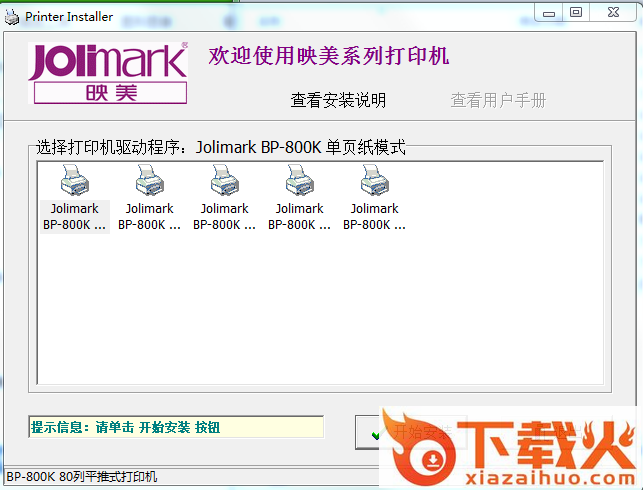Maximize the Printer Installer window

pos(576,12)
